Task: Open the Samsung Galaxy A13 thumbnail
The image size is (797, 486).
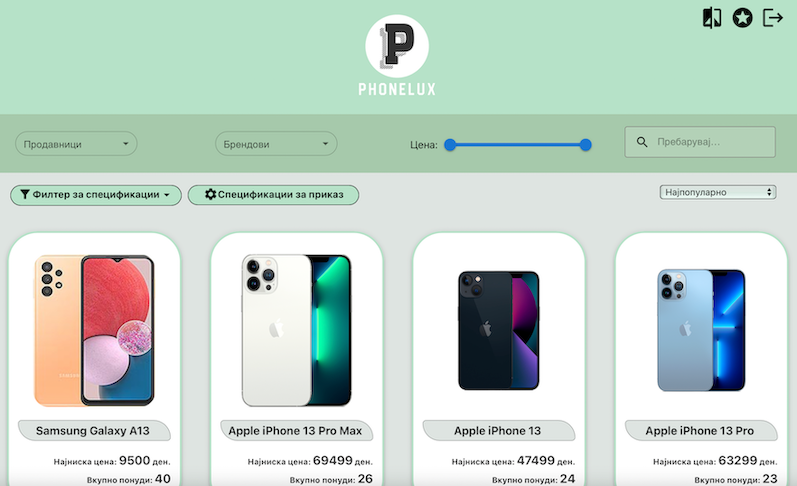Action: point(94,330)
